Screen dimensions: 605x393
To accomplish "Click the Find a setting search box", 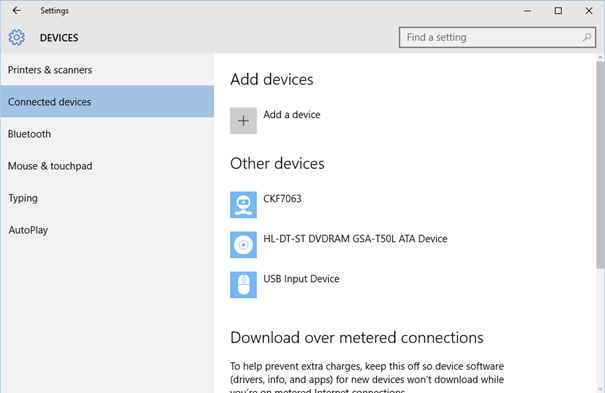I will coord(497,37).
